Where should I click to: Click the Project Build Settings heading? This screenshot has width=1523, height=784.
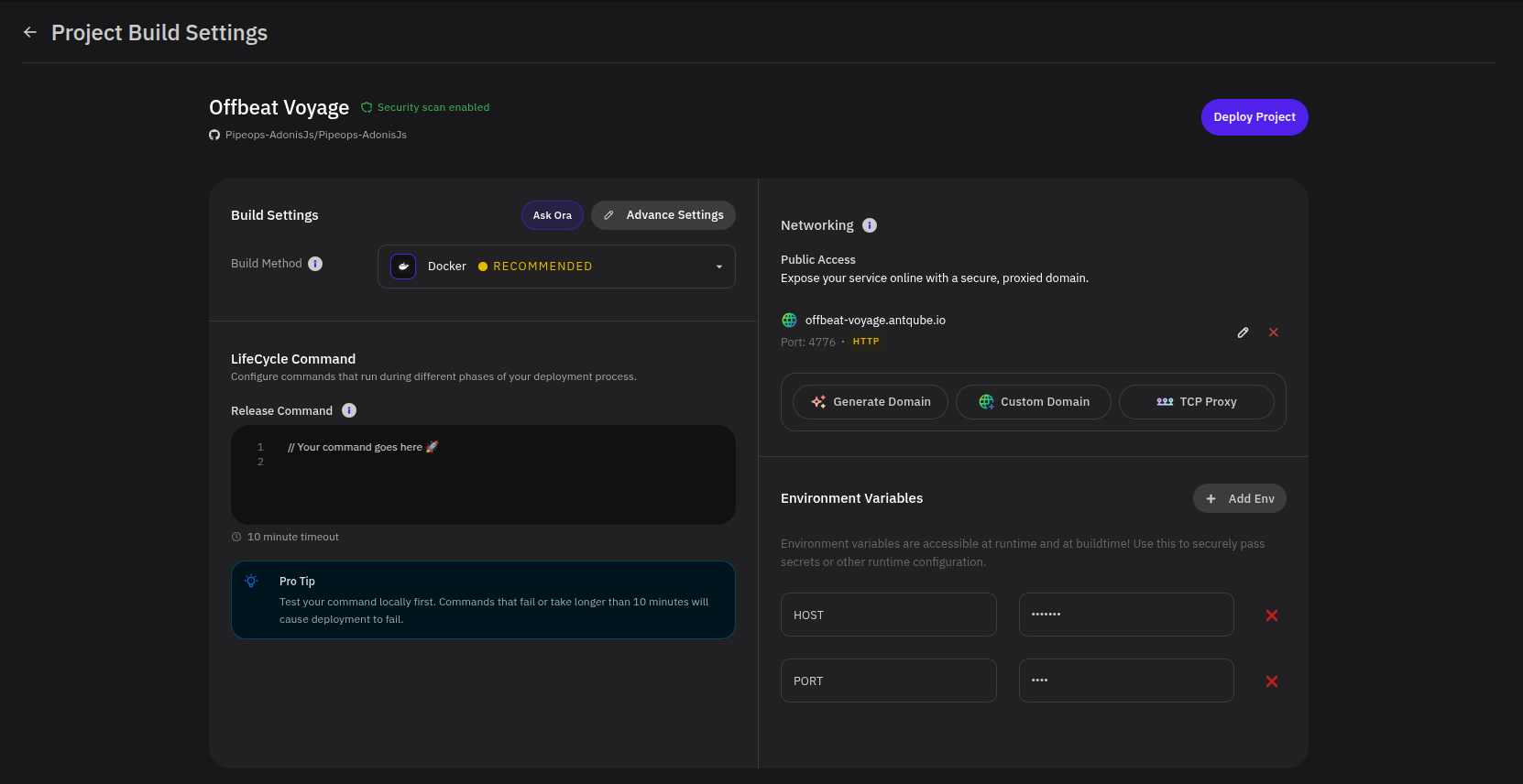[159, 33]
